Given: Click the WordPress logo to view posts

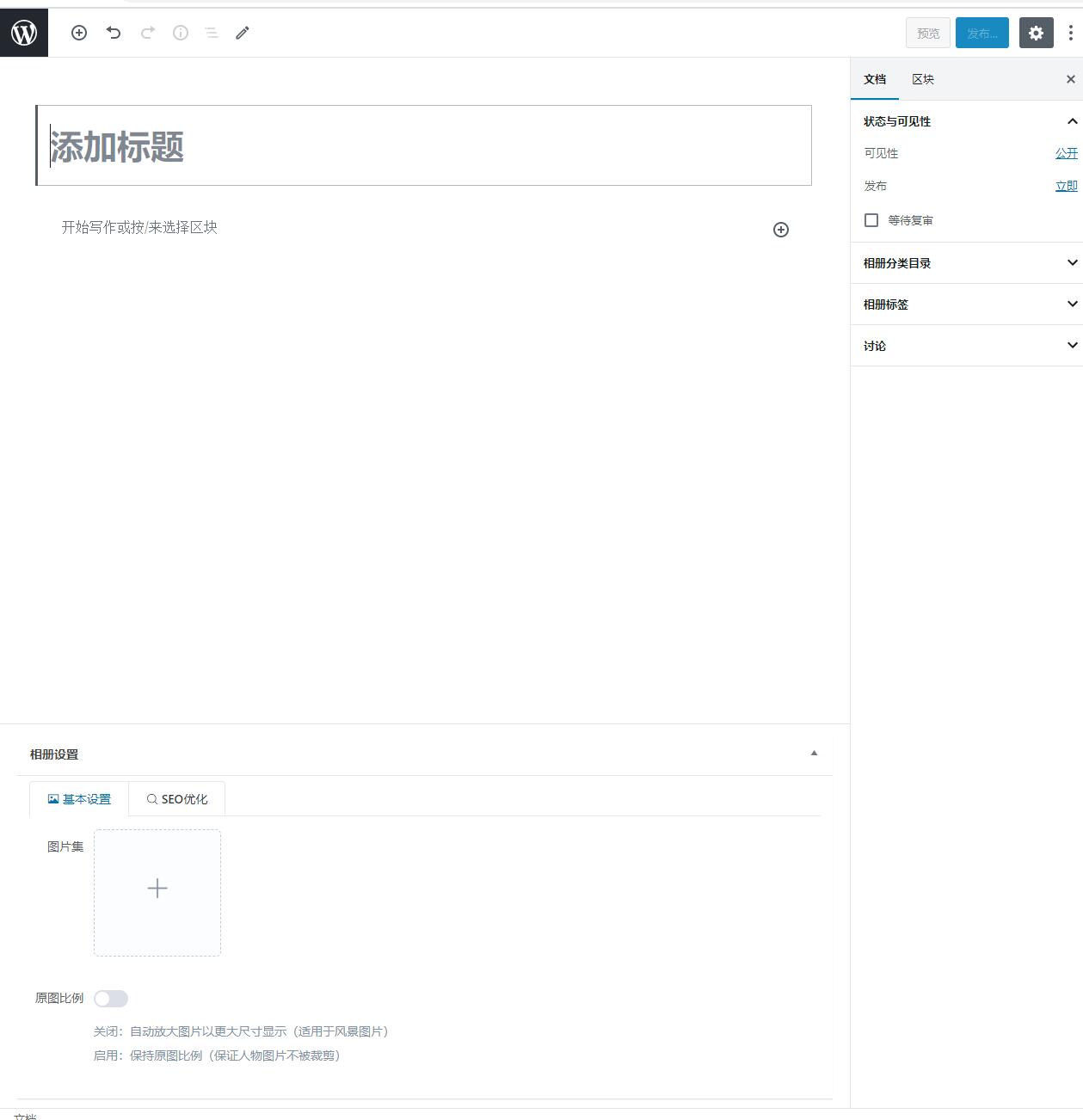Looking at the screenshot, I should [x=24, y=33].
